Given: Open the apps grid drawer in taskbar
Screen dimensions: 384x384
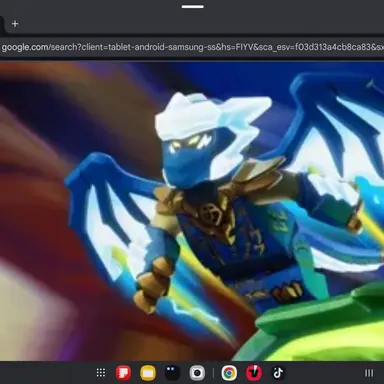Looking at the screenshot, I should pos(101,373).
